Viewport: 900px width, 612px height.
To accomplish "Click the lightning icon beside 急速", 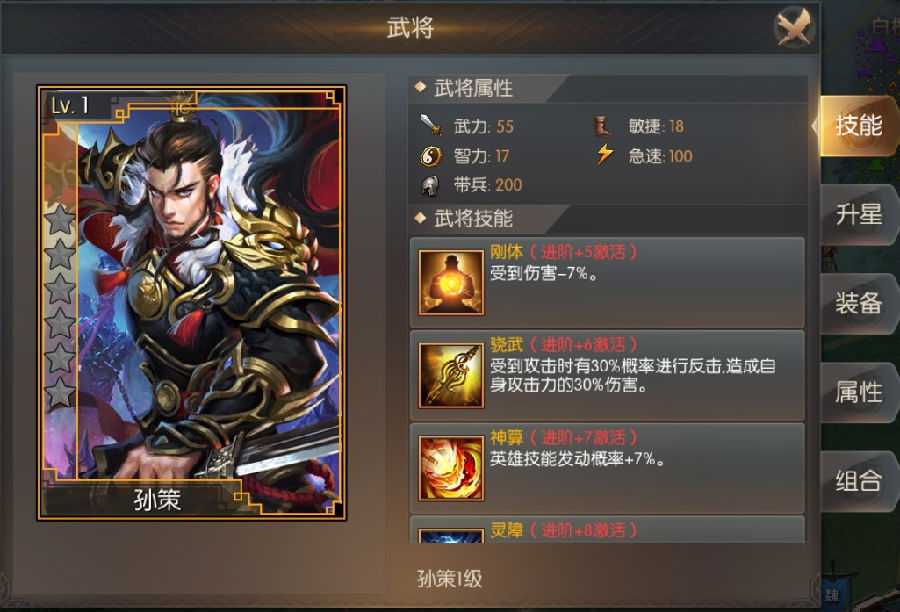I will (x=604, y=155).
